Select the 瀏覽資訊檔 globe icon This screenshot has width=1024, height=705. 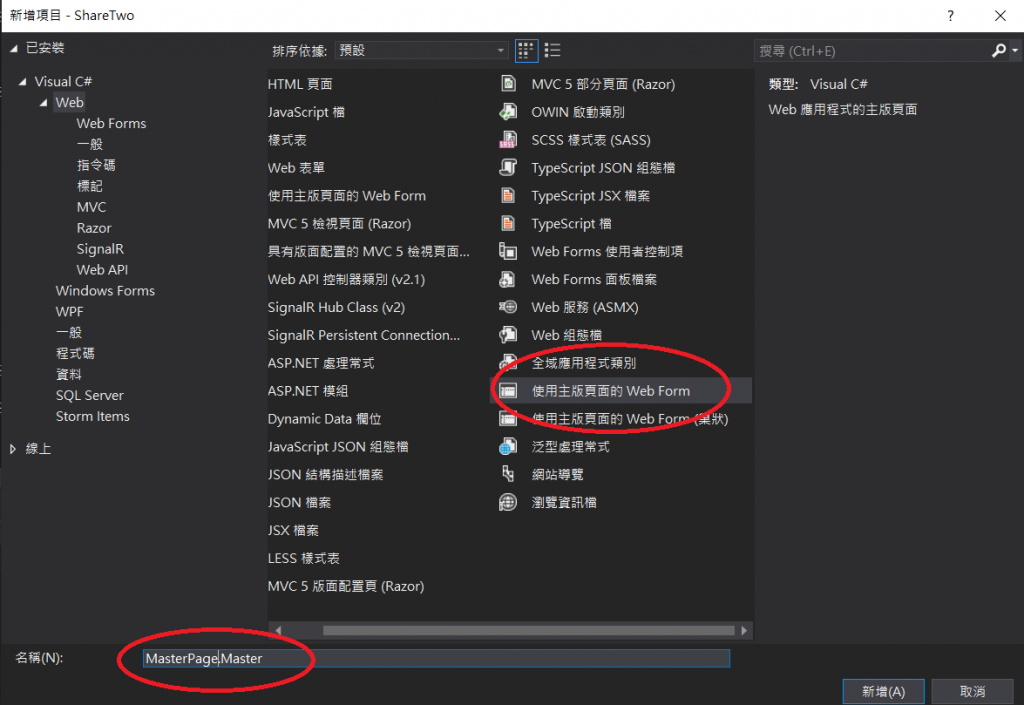[x=508, y=502]
